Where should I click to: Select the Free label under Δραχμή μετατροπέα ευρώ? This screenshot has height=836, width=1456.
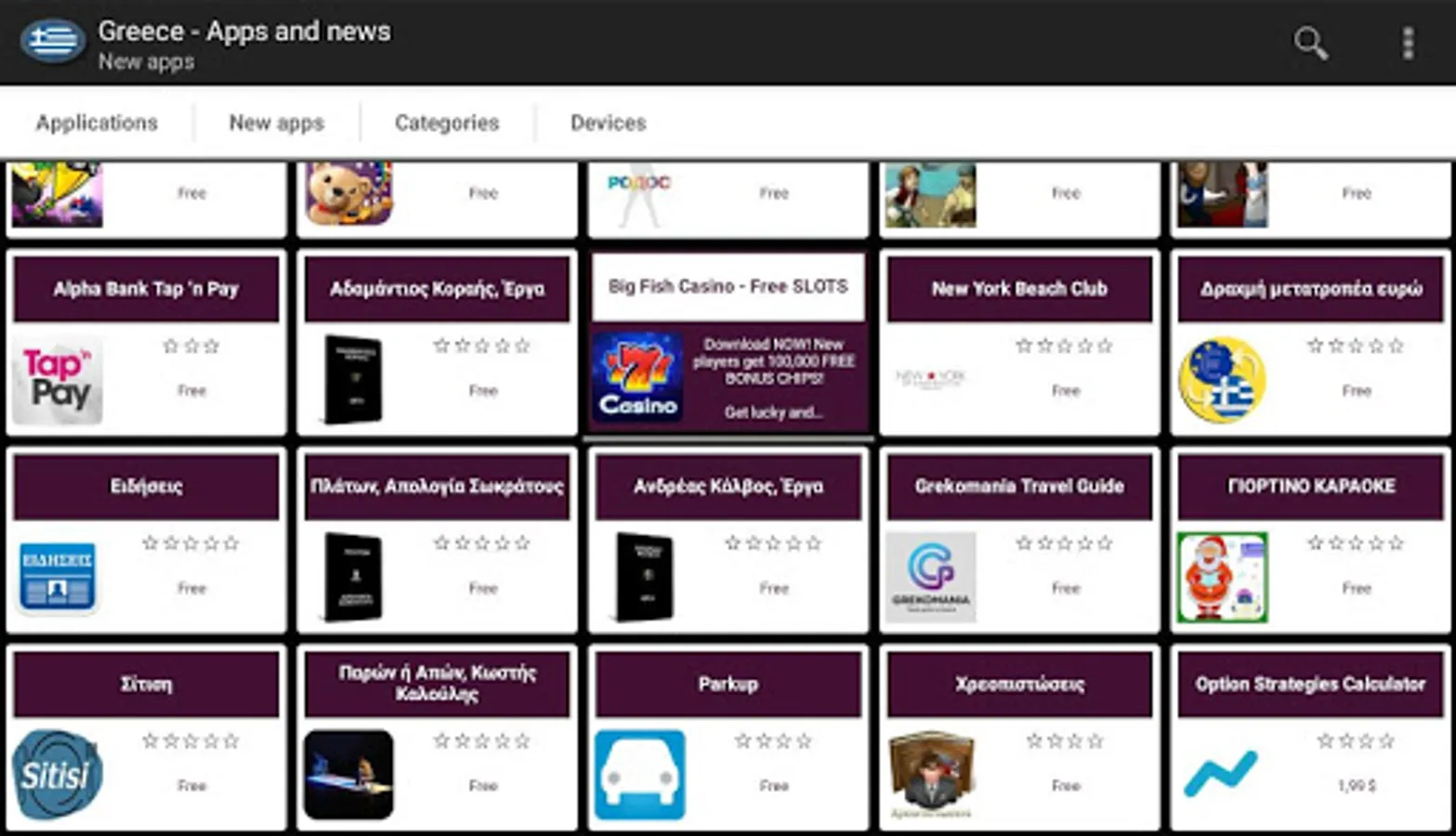1357,391
